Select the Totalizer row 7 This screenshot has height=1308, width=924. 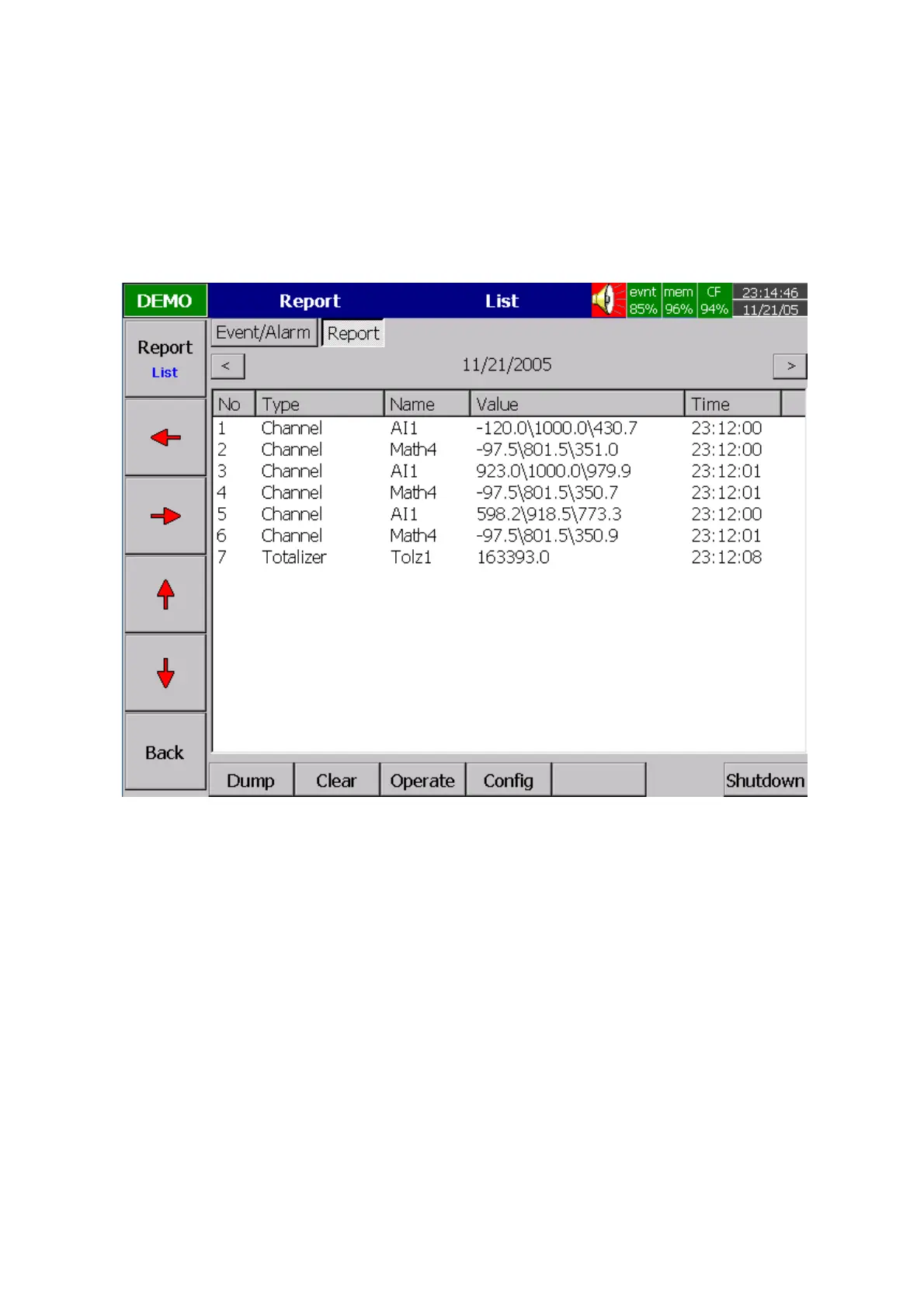(509, 557)
